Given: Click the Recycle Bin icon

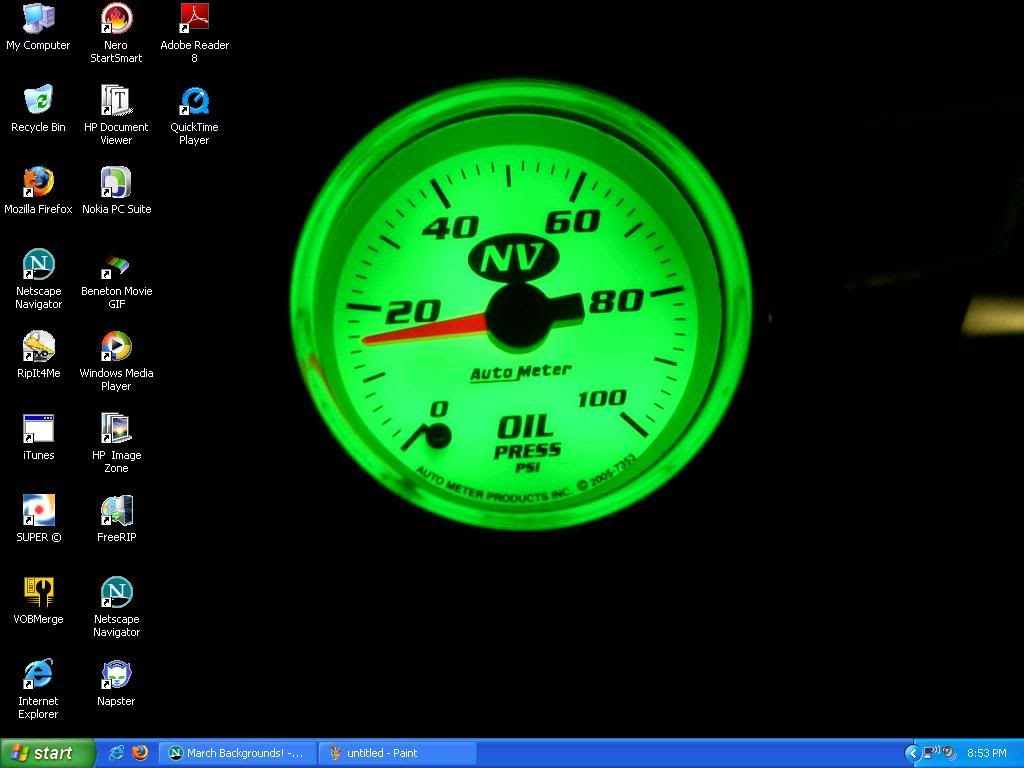Looking at the screenshot, I should click(x=39, y=109).
